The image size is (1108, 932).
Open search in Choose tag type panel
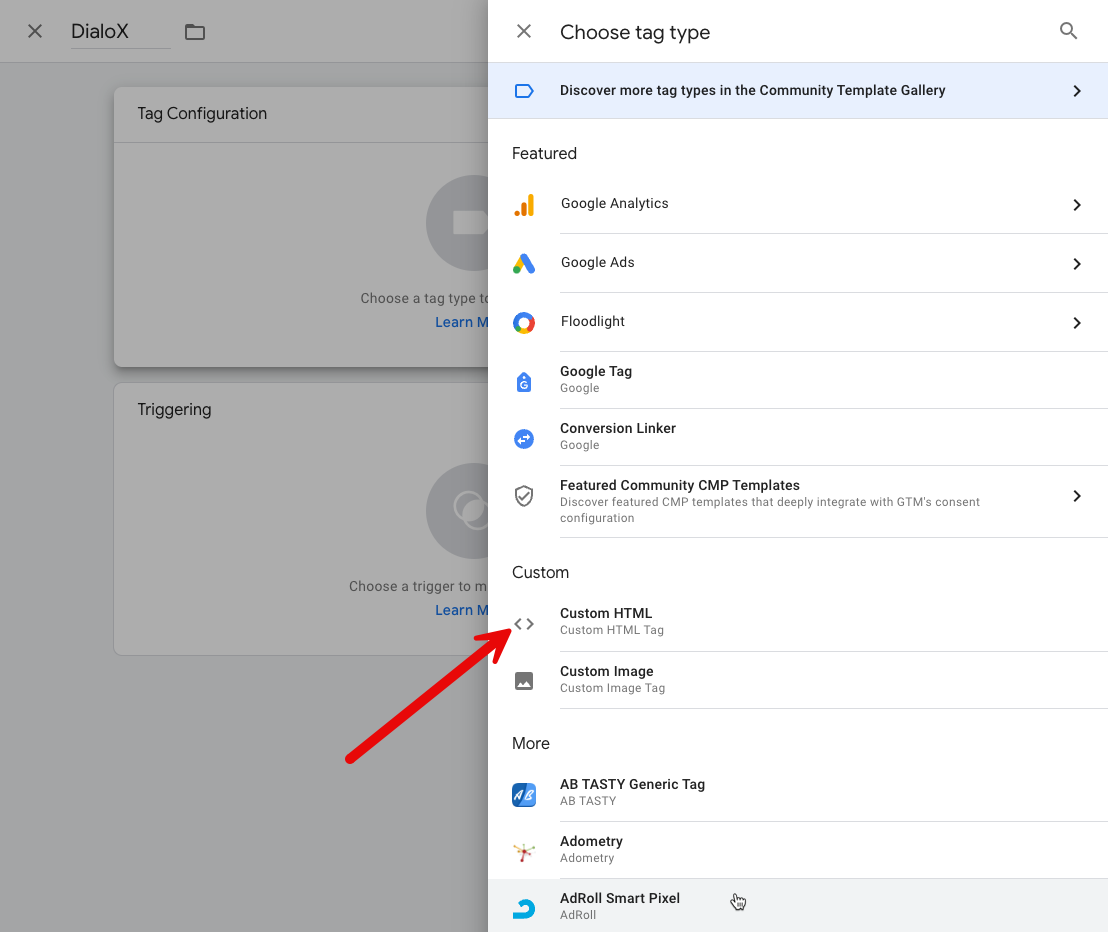(1068, 31)
